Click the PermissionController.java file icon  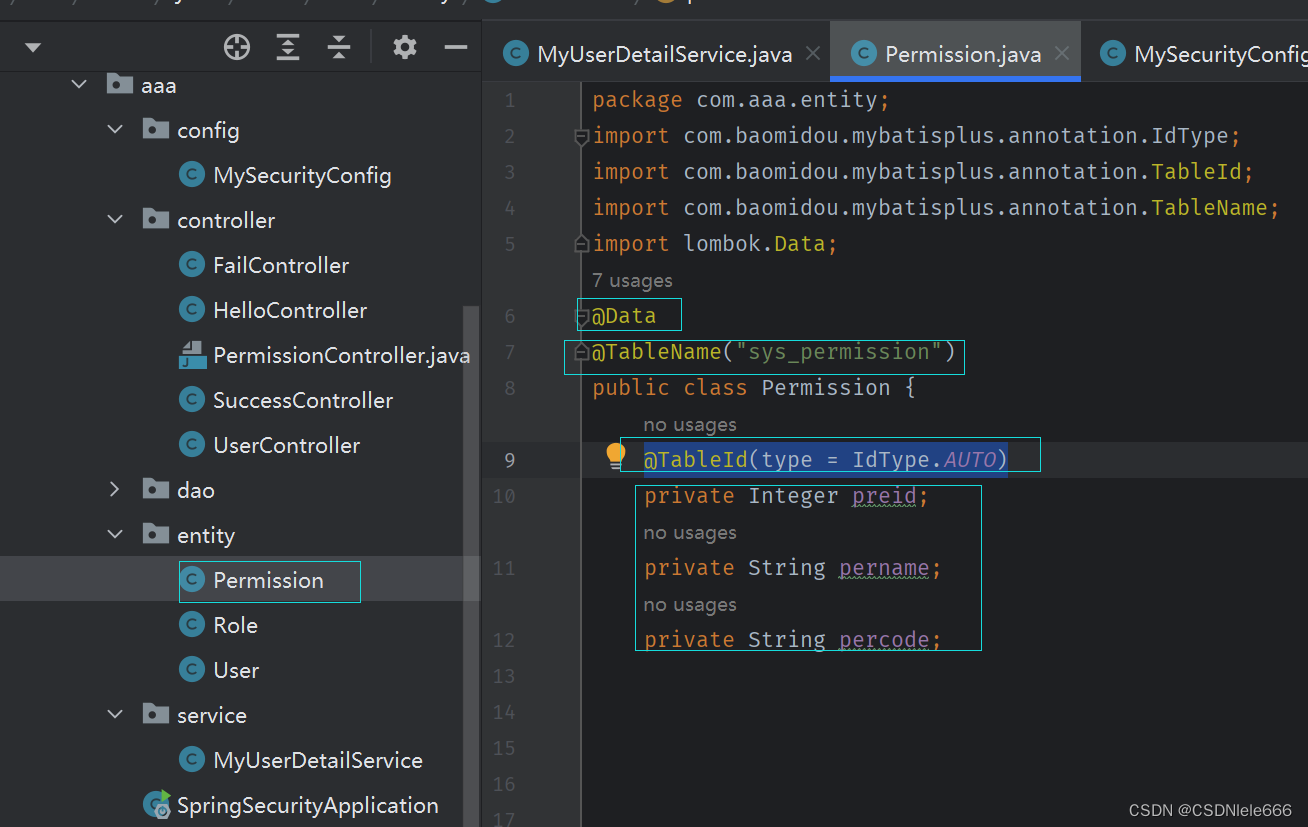(x=191, y=354)
